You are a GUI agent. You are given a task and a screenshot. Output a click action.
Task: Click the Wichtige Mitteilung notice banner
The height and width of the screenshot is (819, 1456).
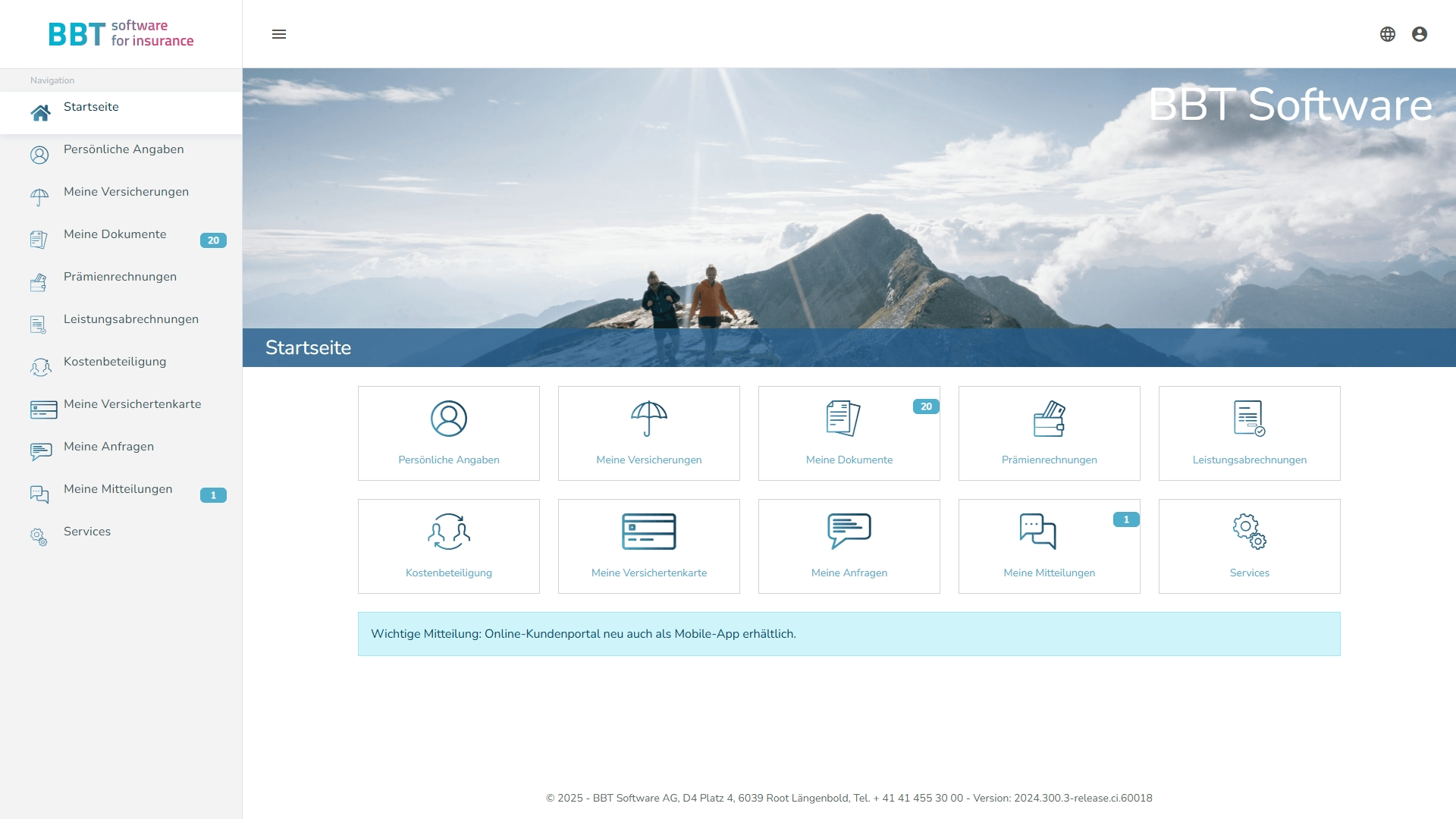(849, 634)
